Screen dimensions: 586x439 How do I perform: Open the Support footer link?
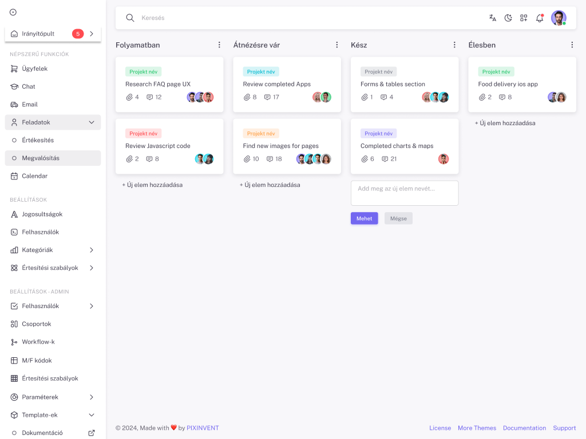pos(564,428)
